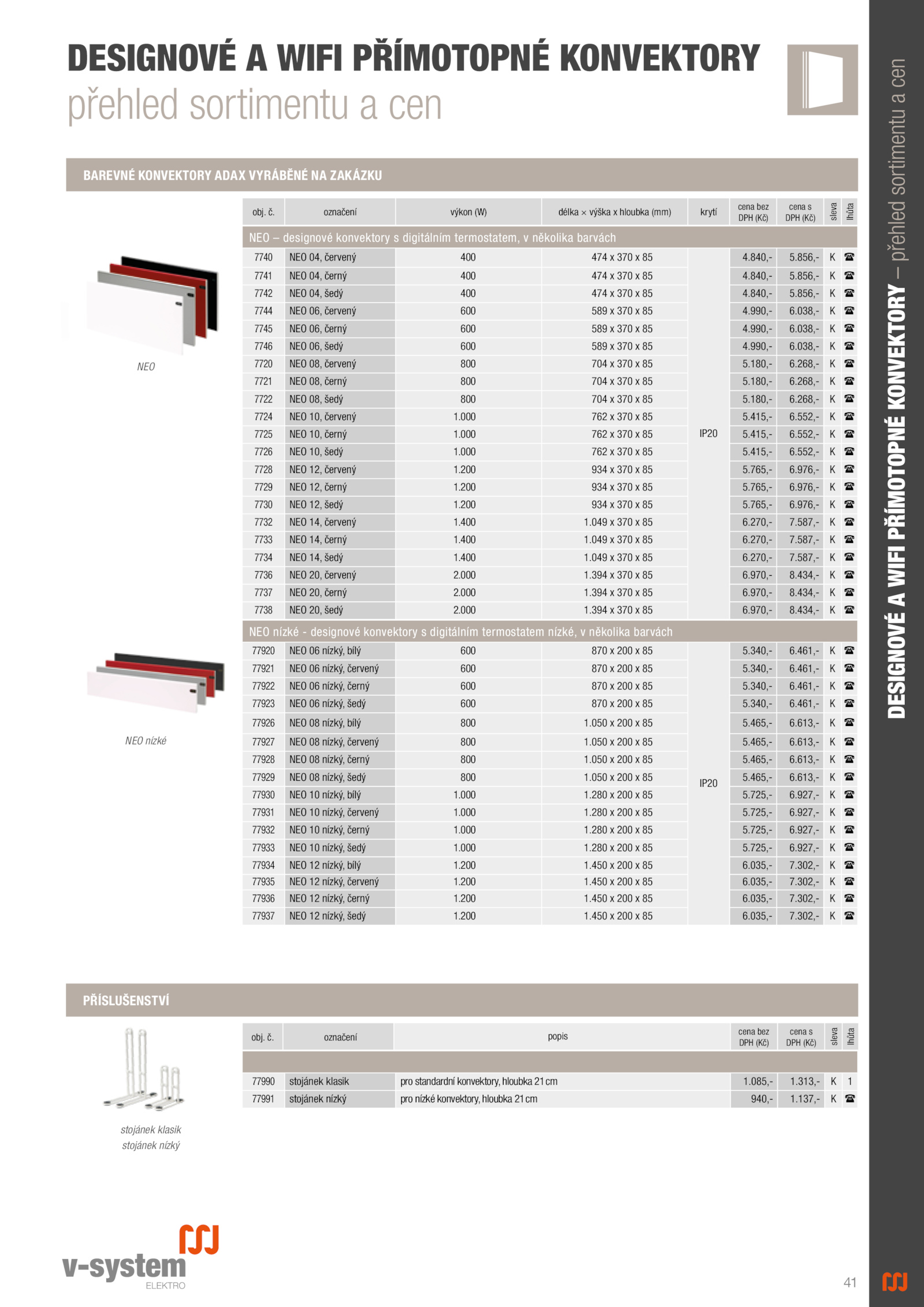This screenshot has height=1307, width=924.
Task: Click the phone icon in row 77920
Action: click(850, 651)
